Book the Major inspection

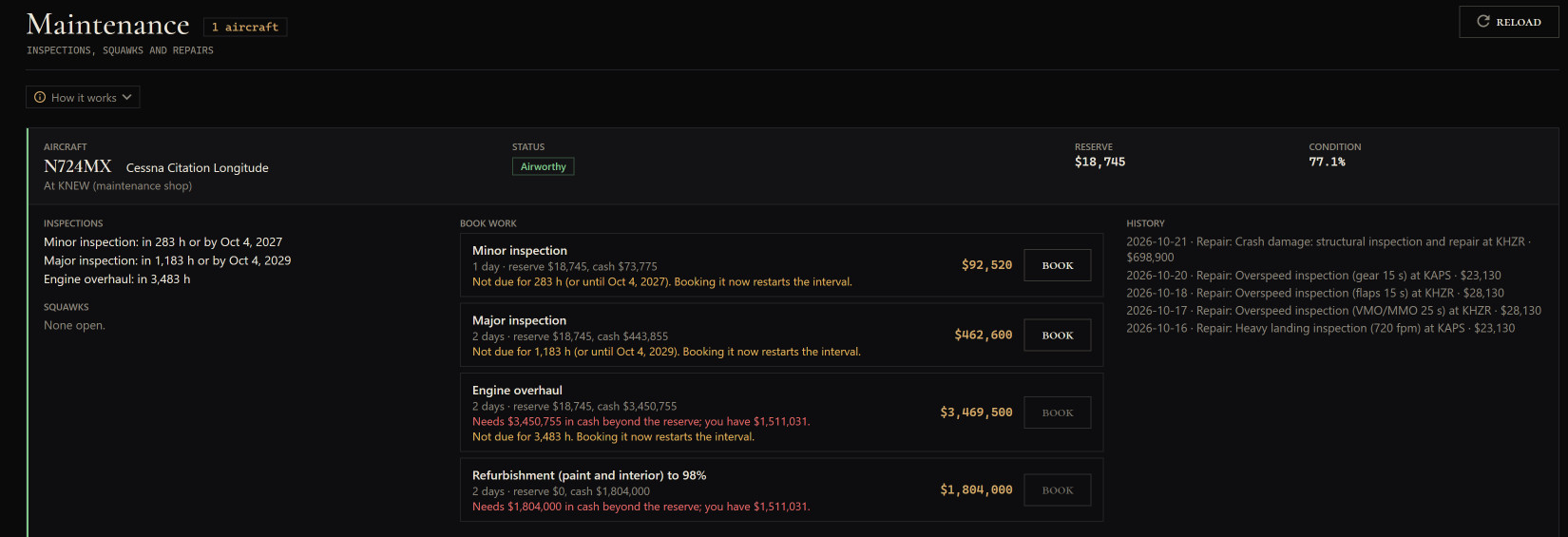1058,336
